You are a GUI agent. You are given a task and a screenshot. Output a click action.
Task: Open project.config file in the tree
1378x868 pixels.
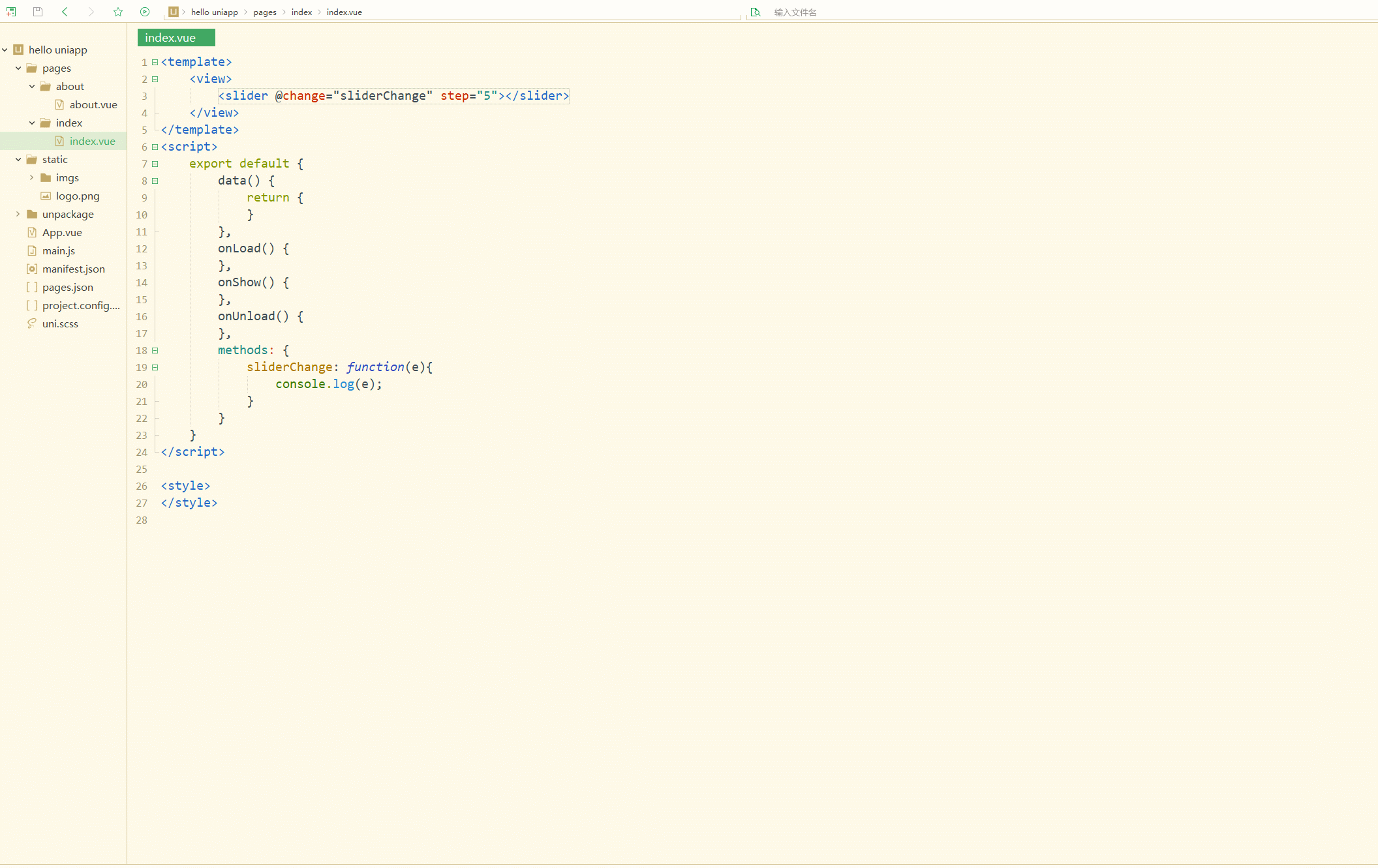coord(81,305)
